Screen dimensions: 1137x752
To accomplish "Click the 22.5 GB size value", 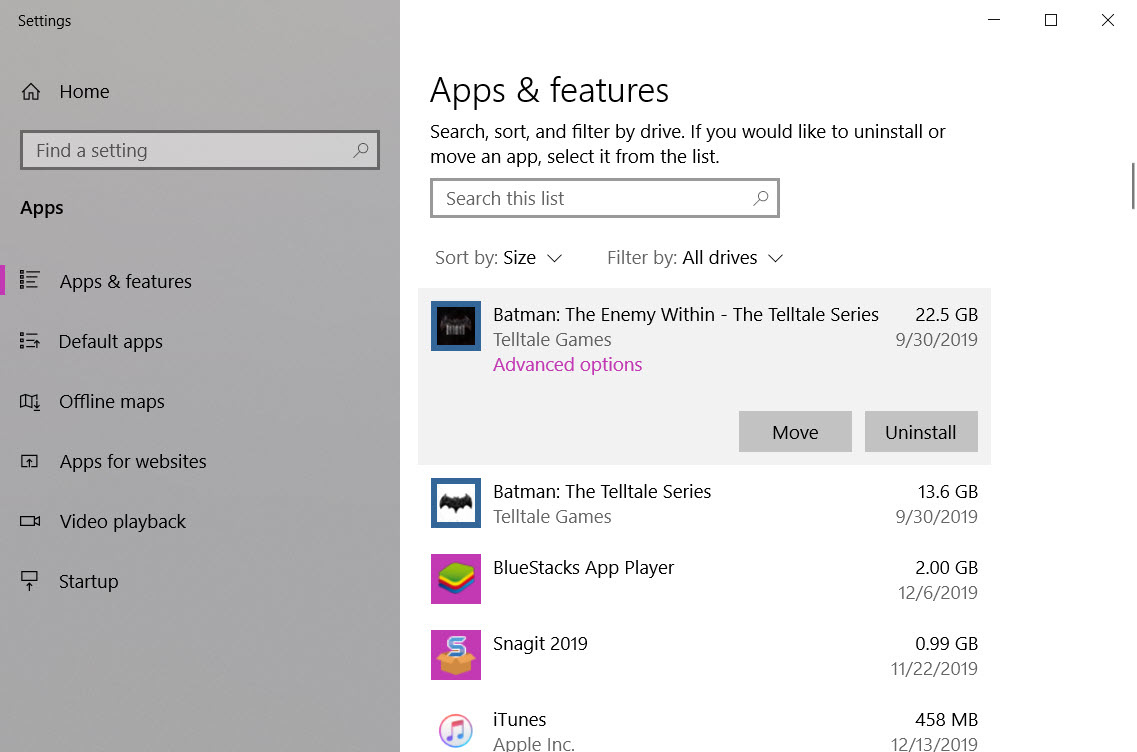I will click(x=946, y=315).
